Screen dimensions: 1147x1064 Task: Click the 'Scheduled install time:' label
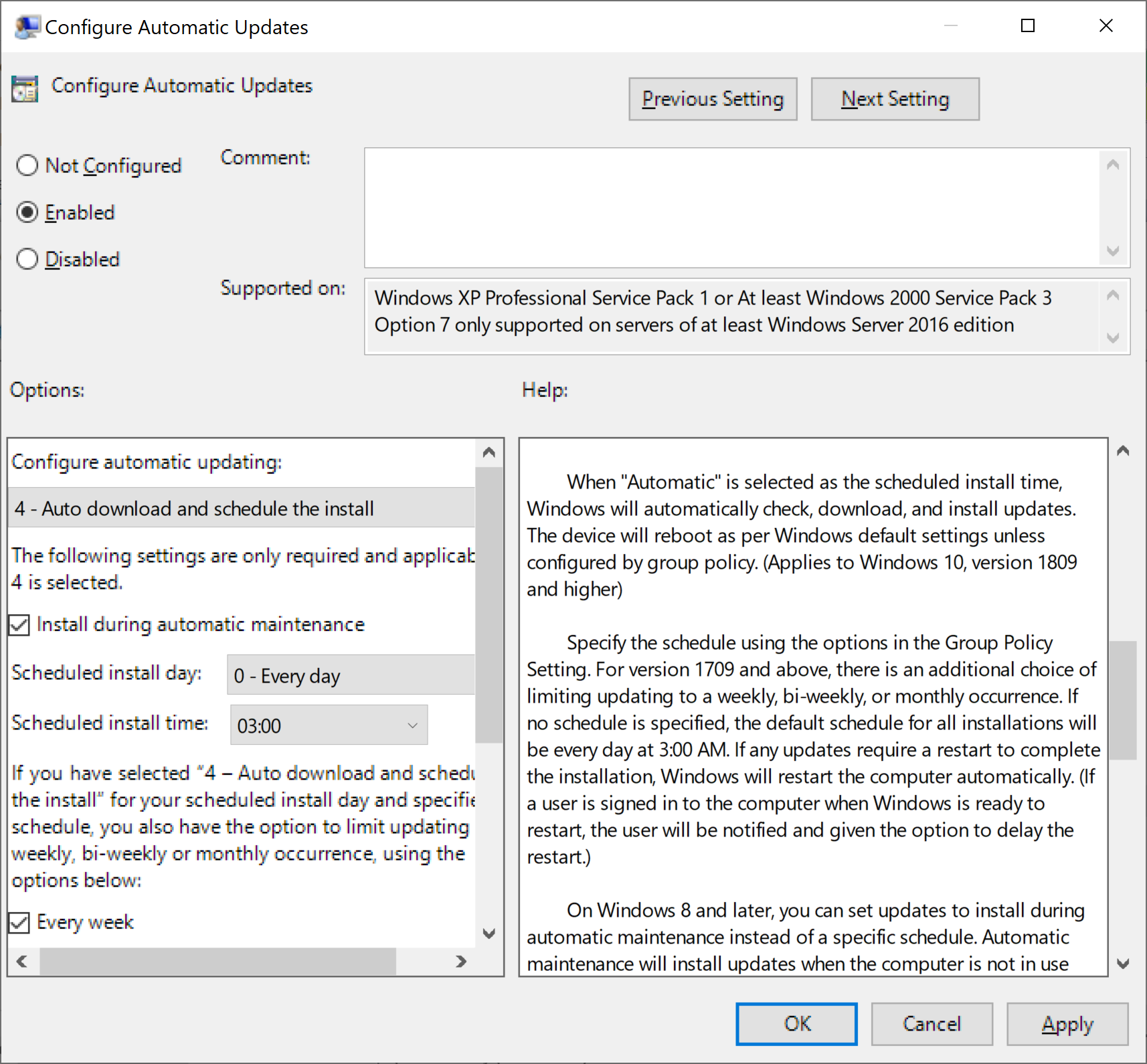110,723
